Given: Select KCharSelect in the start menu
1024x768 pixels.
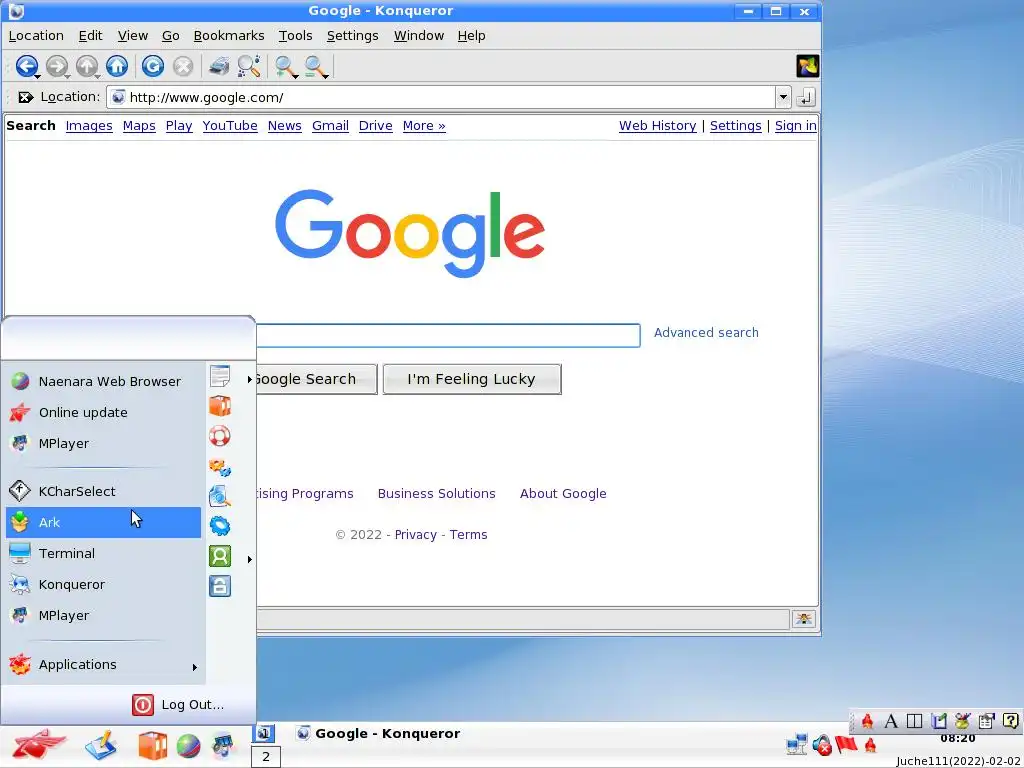Looking at the screenshot, I should 104,491.
